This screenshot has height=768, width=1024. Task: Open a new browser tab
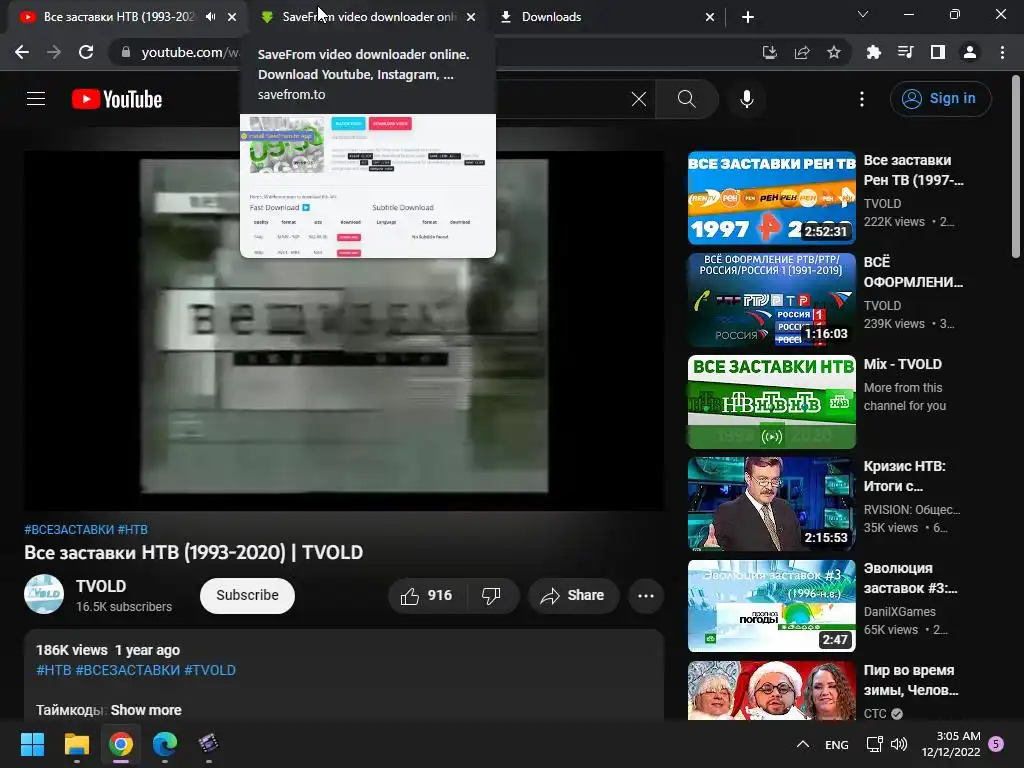pos(748,17)
